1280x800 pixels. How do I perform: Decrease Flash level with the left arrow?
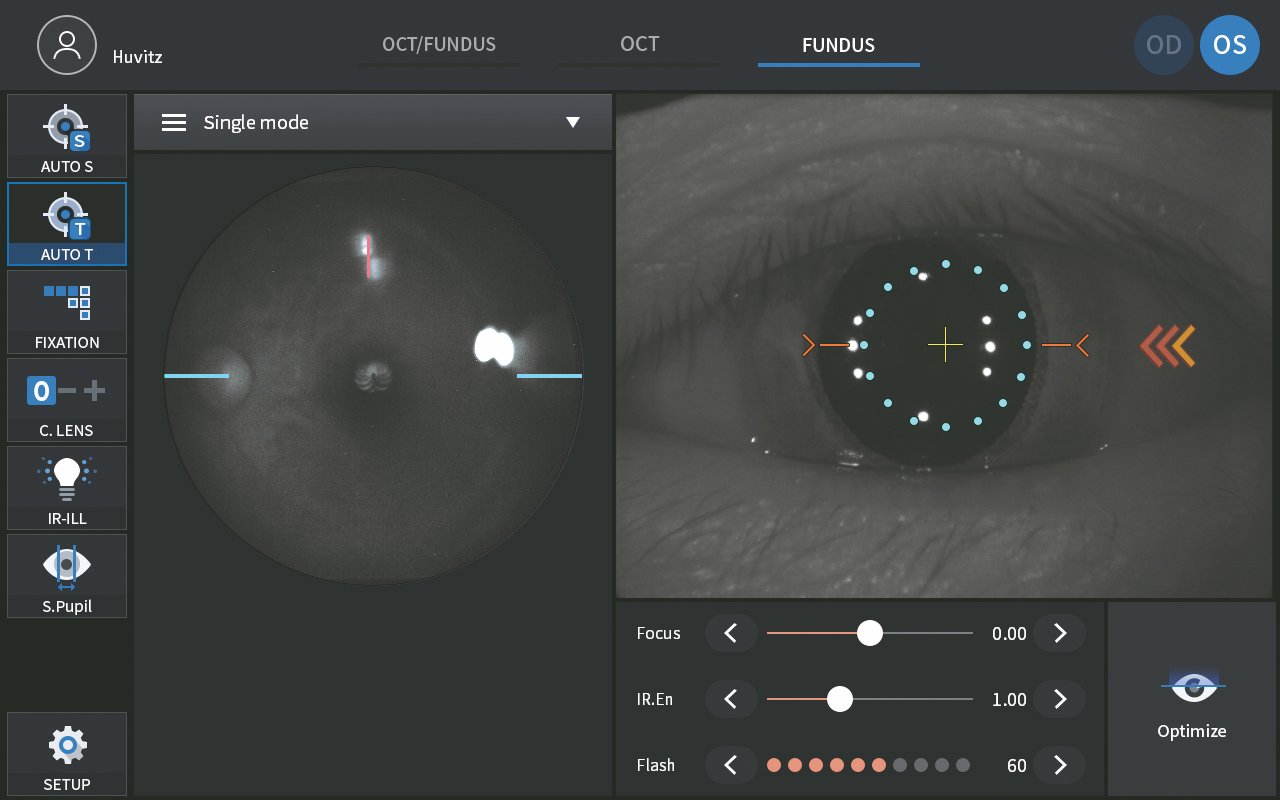coord(731,765)
